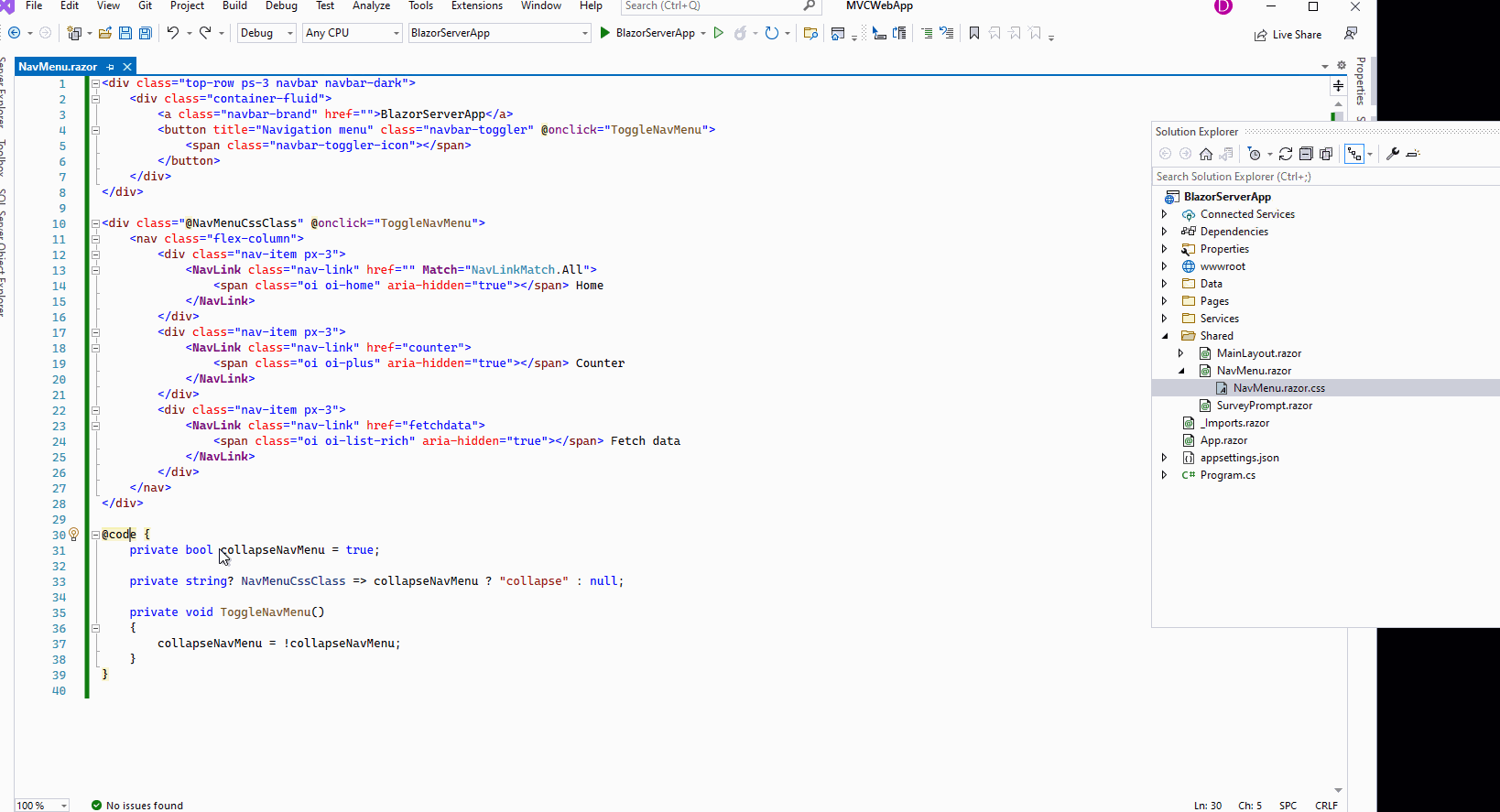The height and width of the screenshot is (812, 1500).
Task: Click the Save All icon
Action: (x=145, y=33)
